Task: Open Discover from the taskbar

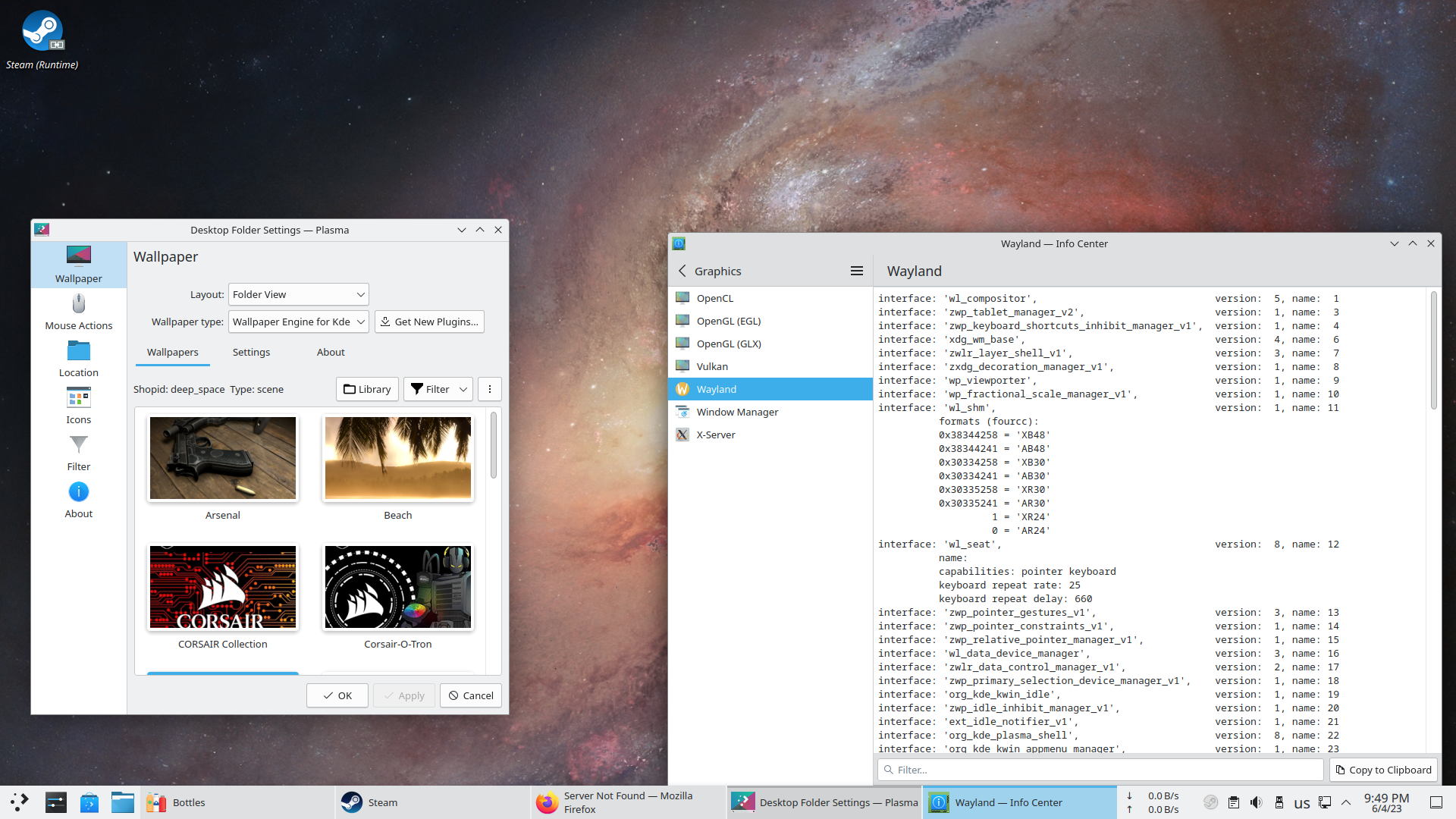Action: coord(89,802)
